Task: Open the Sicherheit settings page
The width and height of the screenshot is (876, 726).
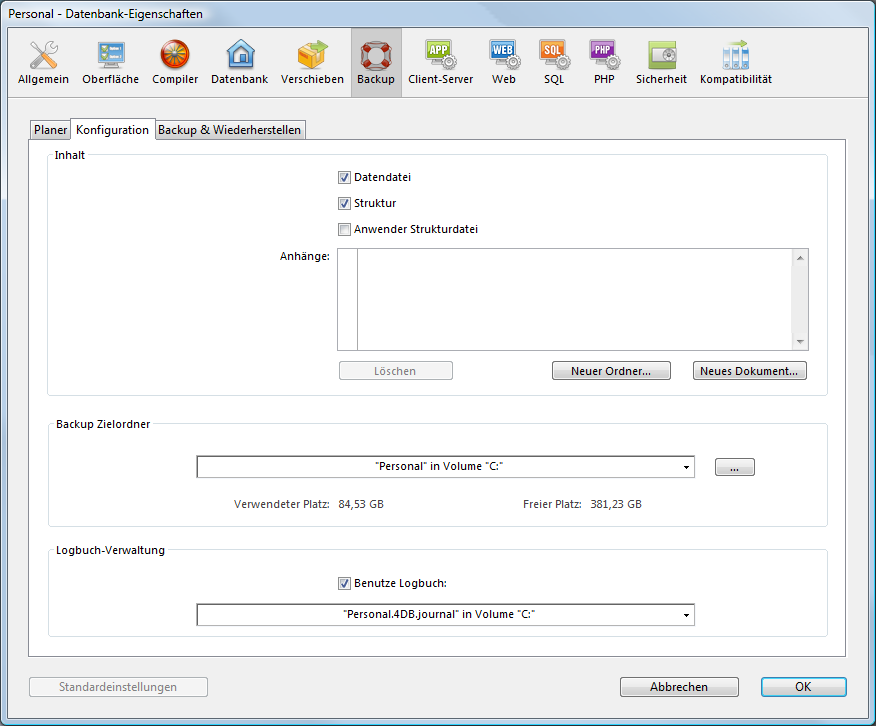Action: click(x=661, y=62)
